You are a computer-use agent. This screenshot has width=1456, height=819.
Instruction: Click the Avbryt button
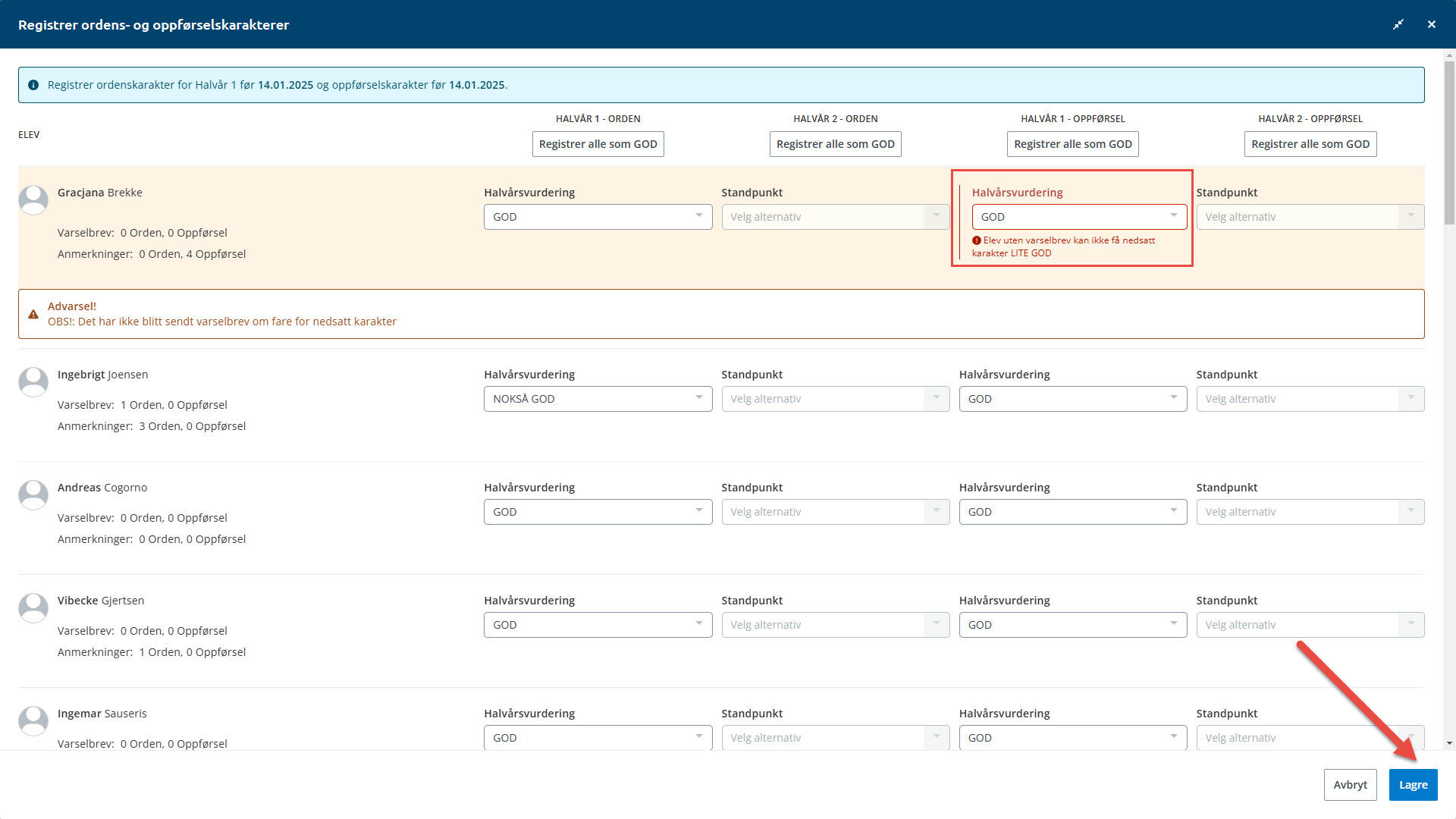pyautogui.click(x=1350, y=785)
